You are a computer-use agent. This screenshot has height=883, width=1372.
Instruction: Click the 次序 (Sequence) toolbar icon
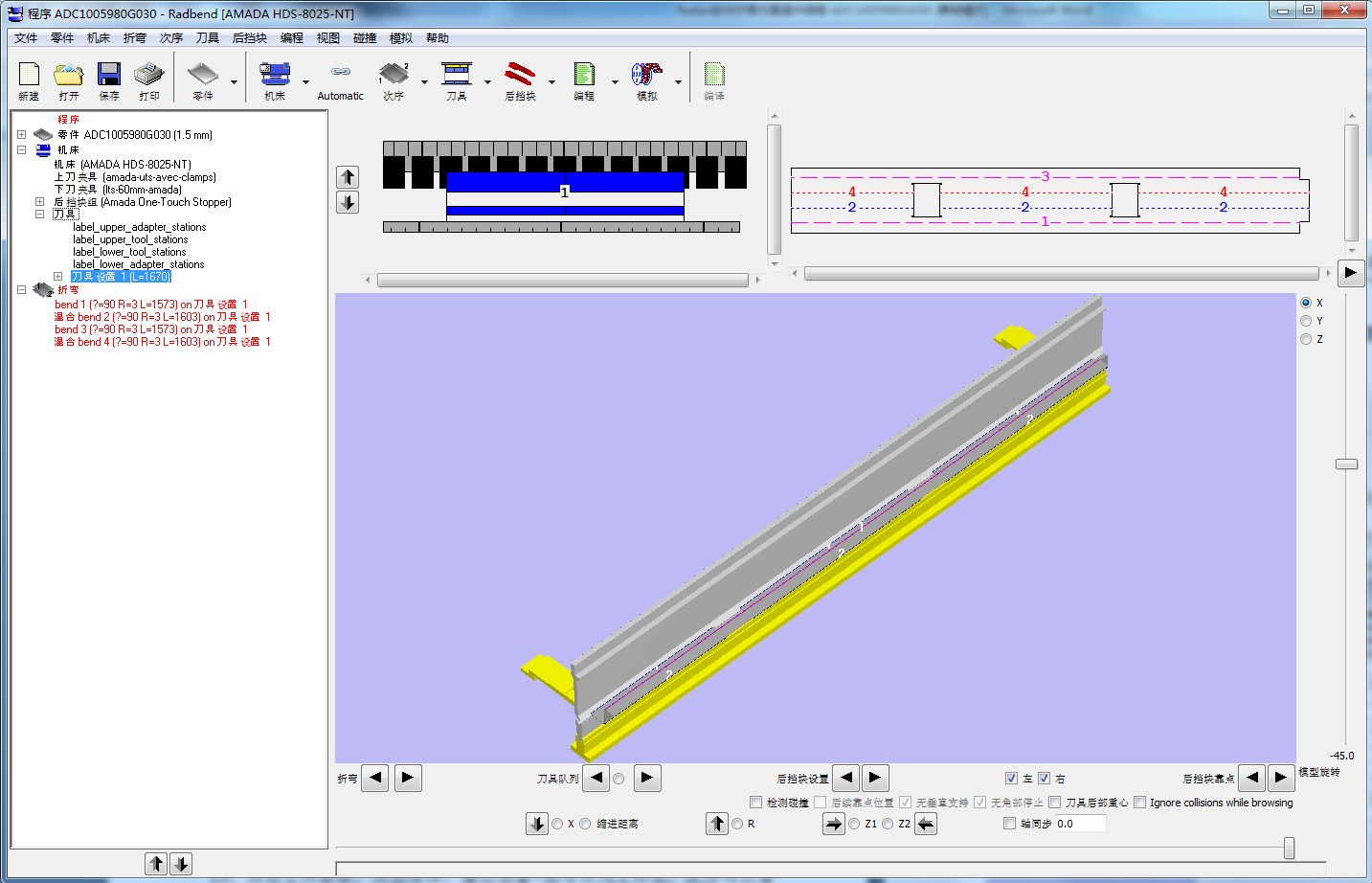[394, 75]
